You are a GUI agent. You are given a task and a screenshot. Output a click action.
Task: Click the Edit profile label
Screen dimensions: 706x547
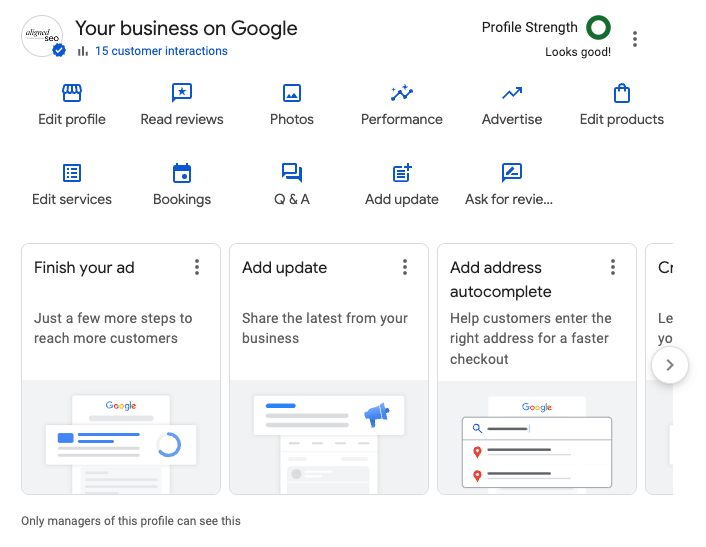[x=72, y=119]
